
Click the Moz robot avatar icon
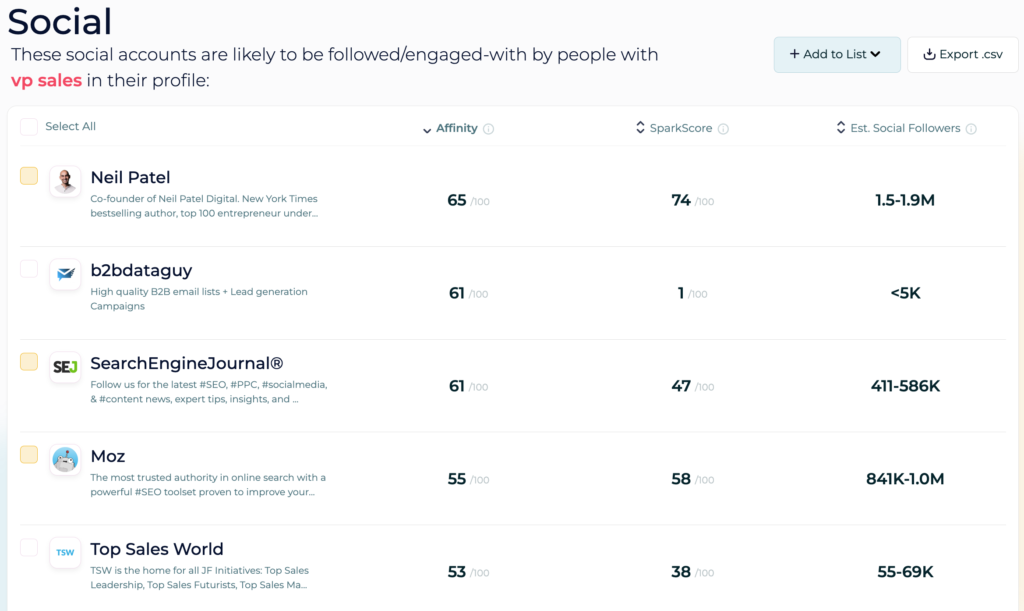coord(65,460)
